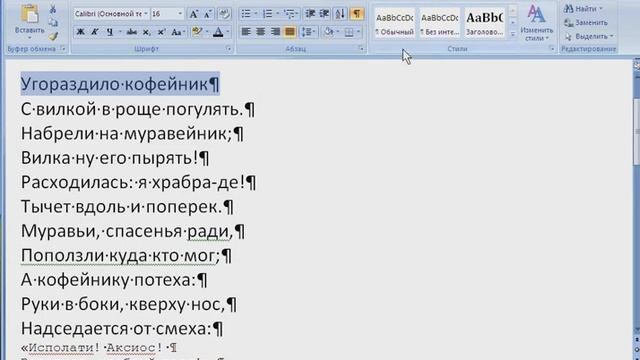640x360 pixels.
Task: Align text to the right
Action: (275, 32)
